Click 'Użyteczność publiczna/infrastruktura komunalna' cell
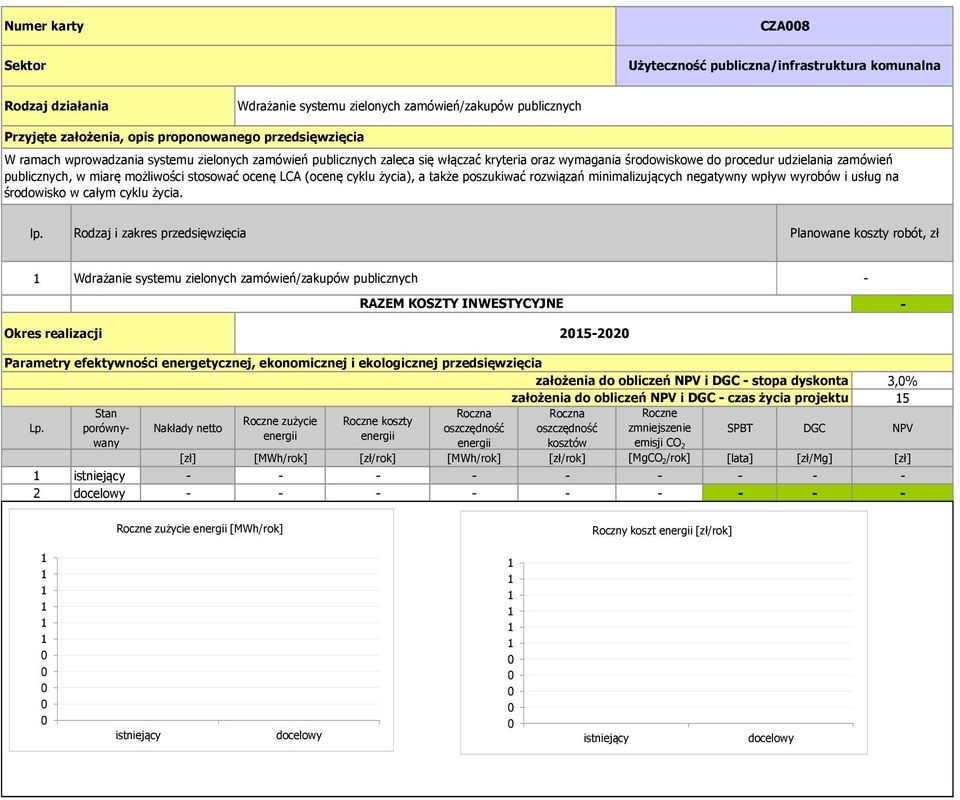 (x=784, y=65)
